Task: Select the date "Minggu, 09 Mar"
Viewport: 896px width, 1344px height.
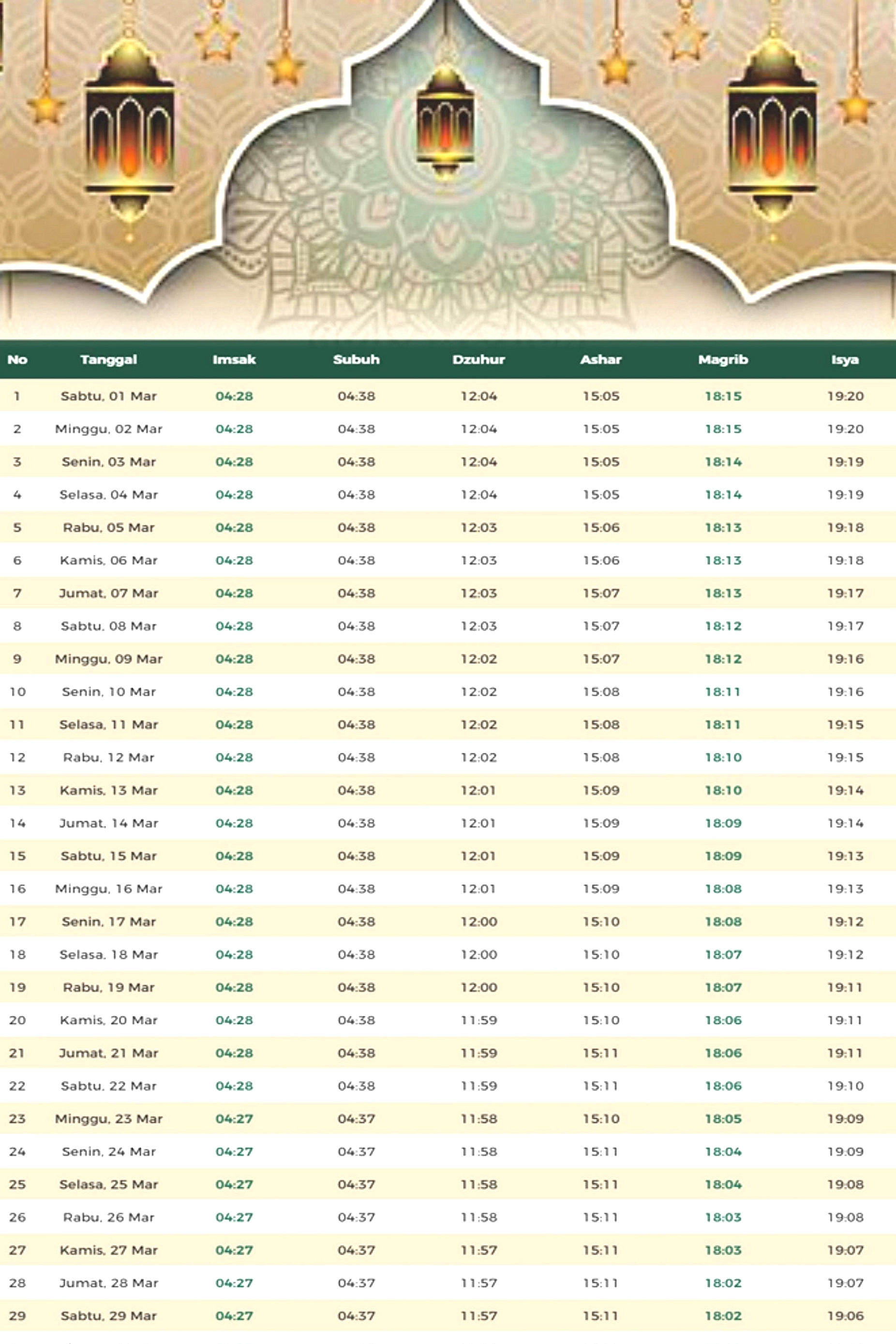Action: (x=108, y=659)
